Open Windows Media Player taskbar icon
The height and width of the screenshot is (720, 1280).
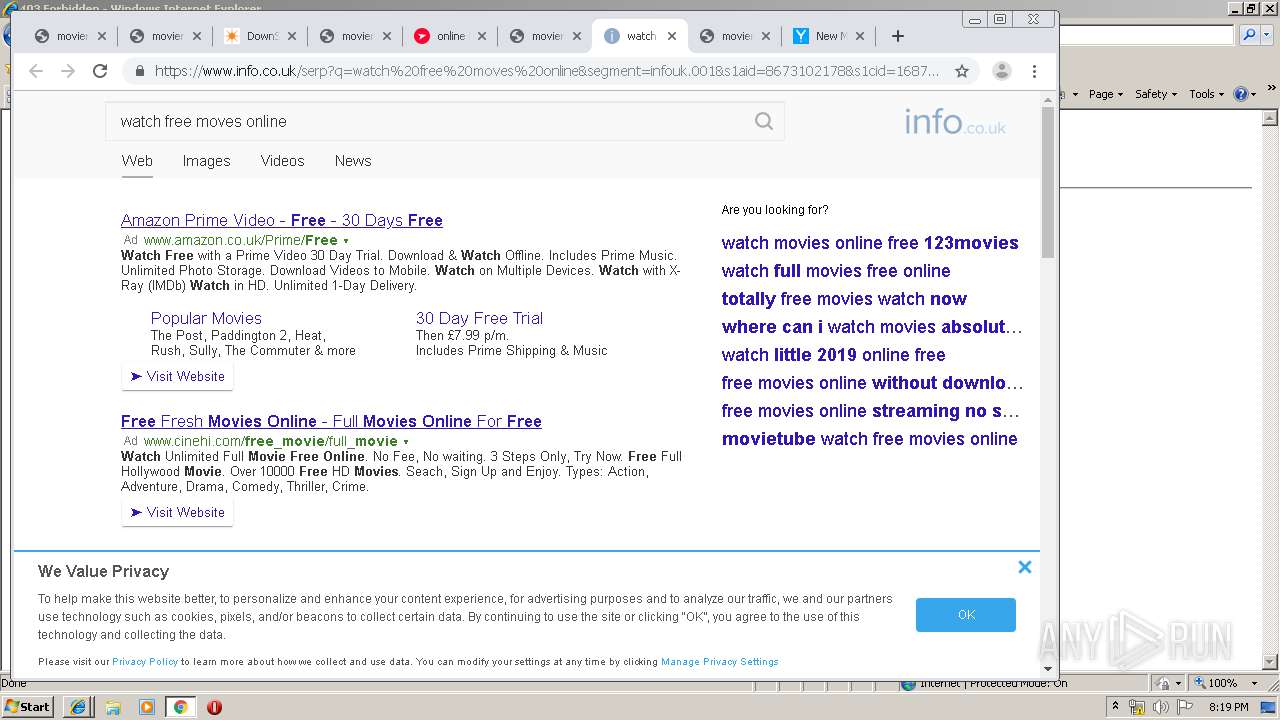147,707
